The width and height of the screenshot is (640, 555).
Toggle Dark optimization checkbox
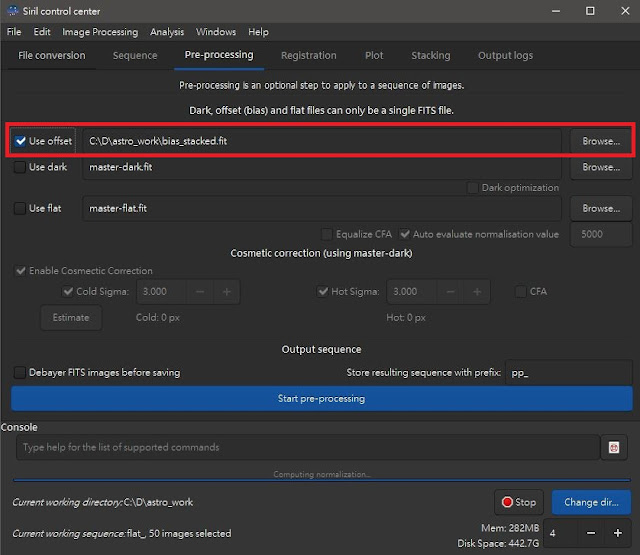473,188
